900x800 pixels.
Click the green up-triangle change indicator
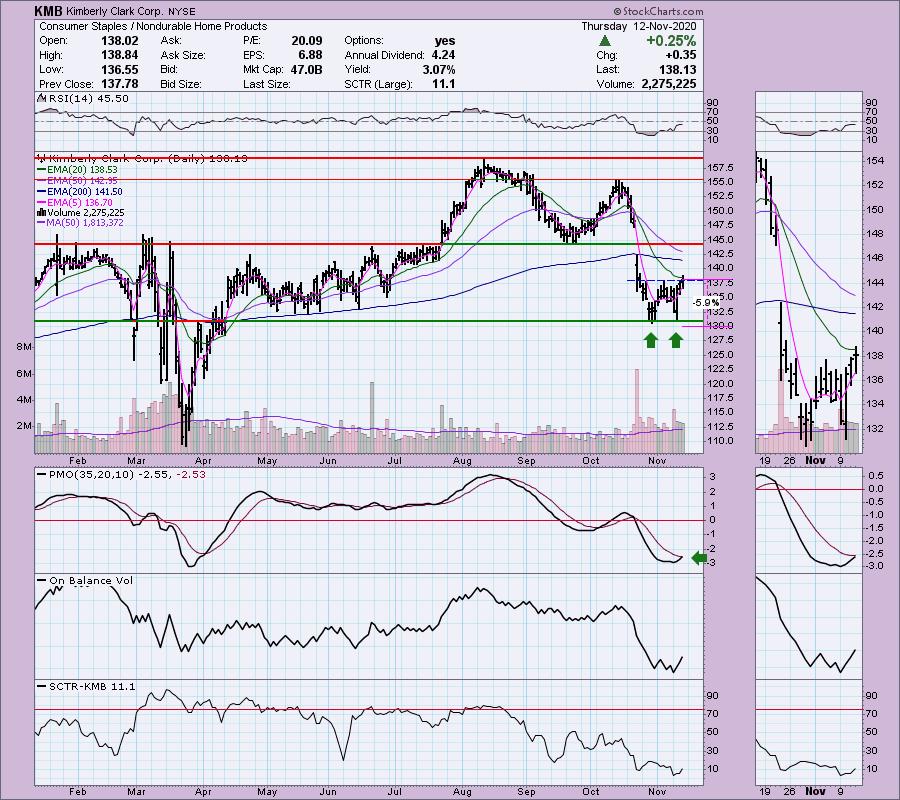tap(604, 41)
